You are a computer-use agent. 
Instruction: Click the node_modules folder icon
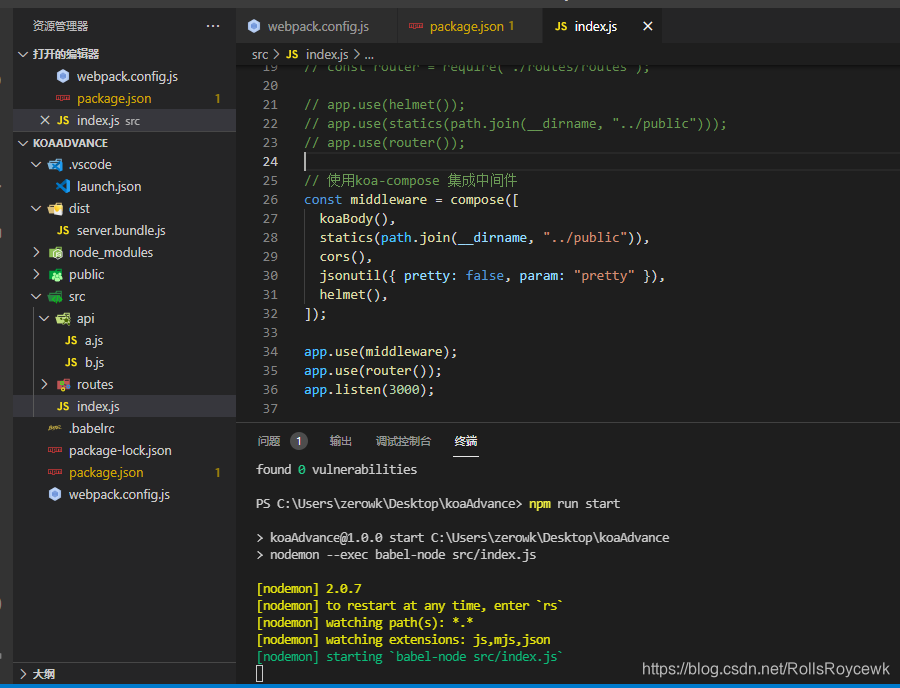click(x=56, y=252)
